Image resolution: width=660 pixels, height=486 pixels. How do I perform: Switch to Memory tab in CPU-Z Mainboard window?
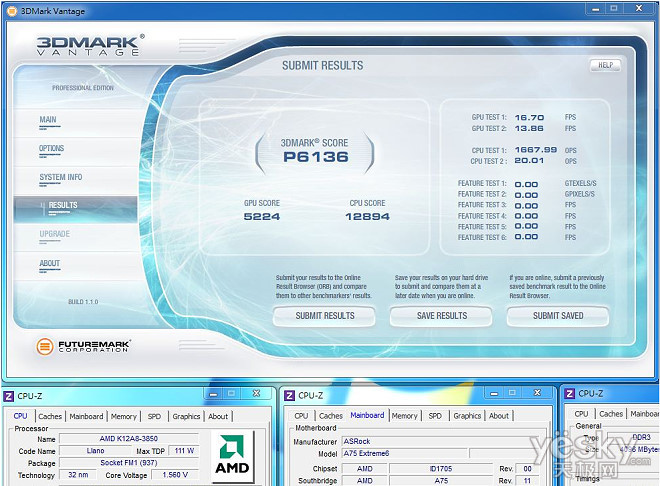405,416
